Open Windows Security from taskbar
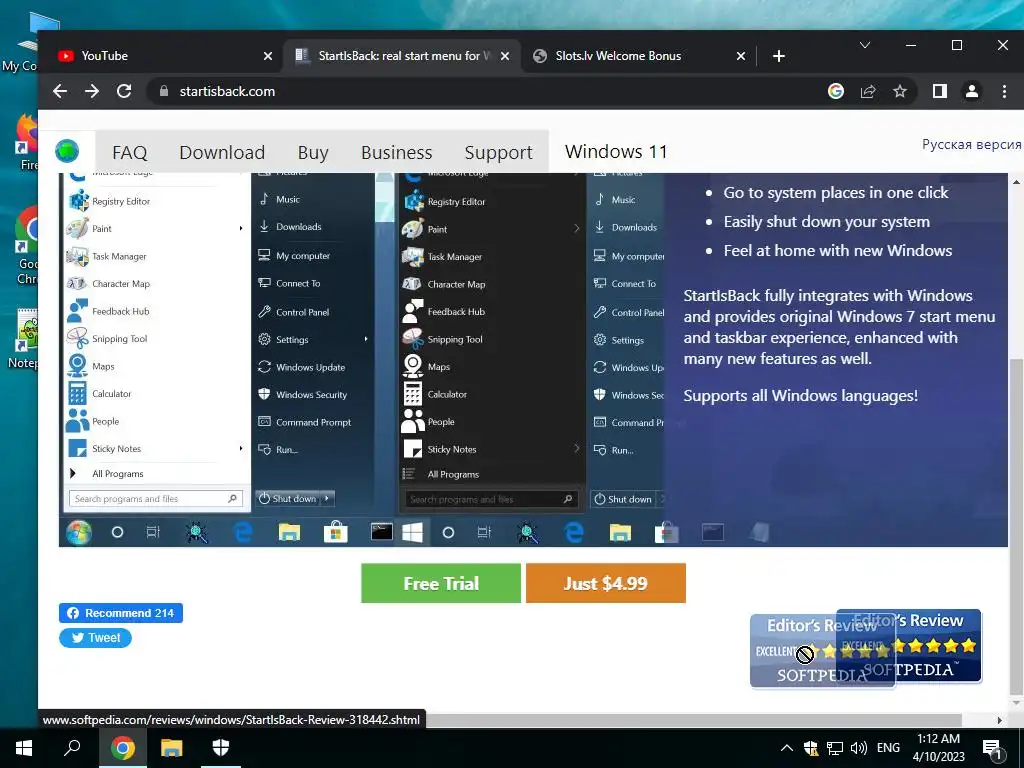 coord(221,748)
